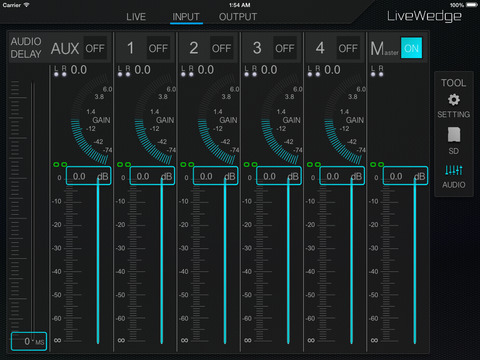The height and width of the screenshot is (360, 480).
Task: Open the SD card tool
Action: 454,135
